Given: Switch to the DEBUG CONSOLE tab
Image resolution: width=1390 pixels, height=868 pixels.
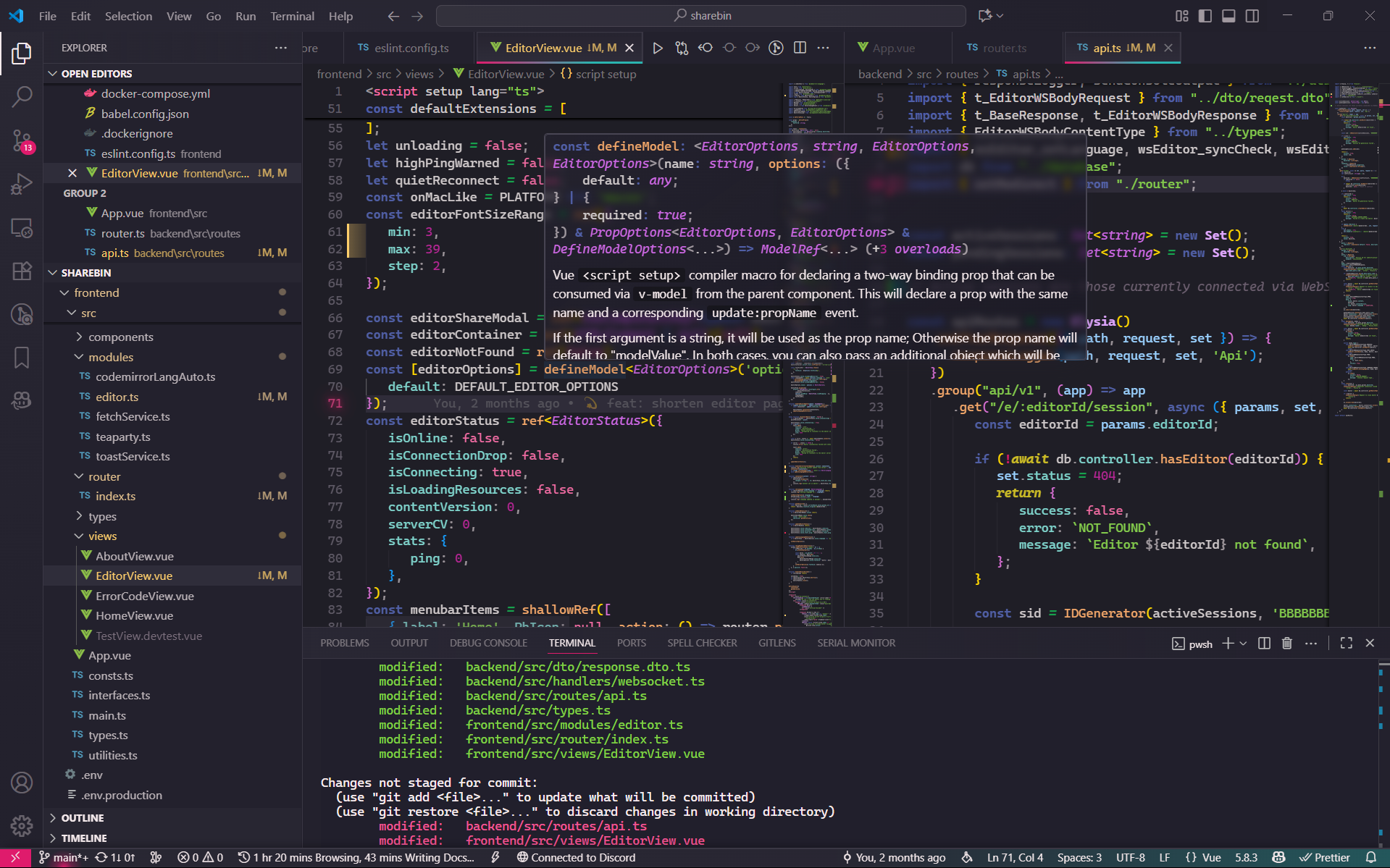Looking at the screenshot, I should pos(488,643).
